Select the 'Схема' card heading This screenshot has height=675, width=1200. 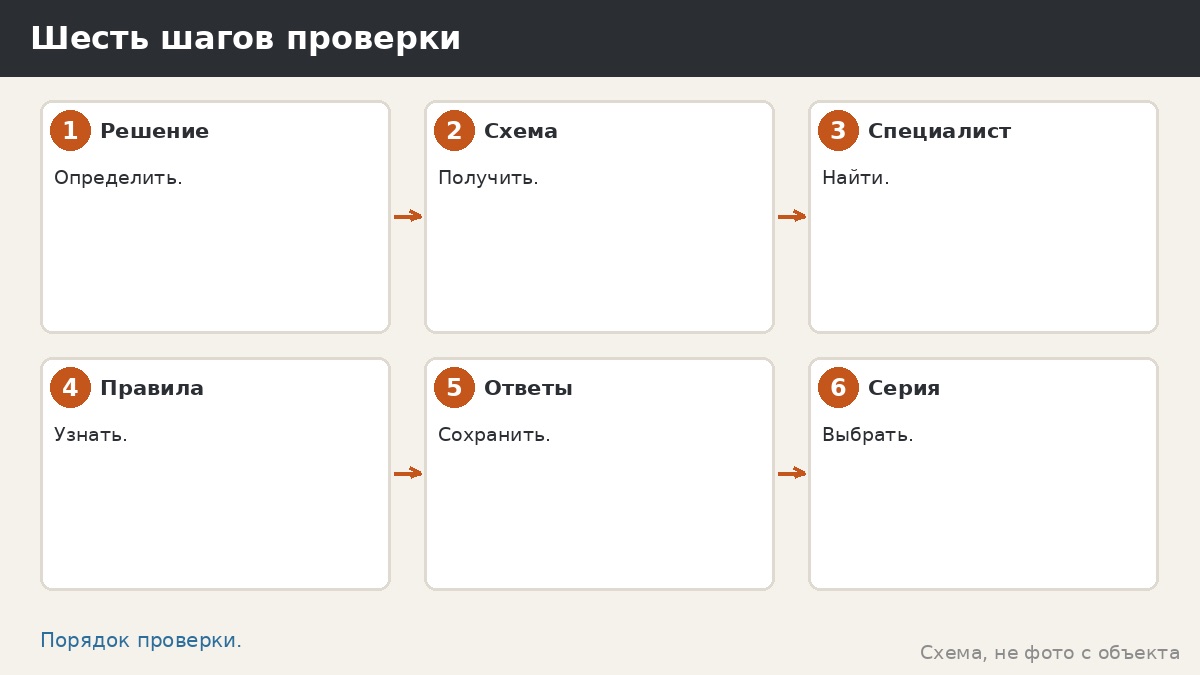pyautogui.click(x=521, y=131)
